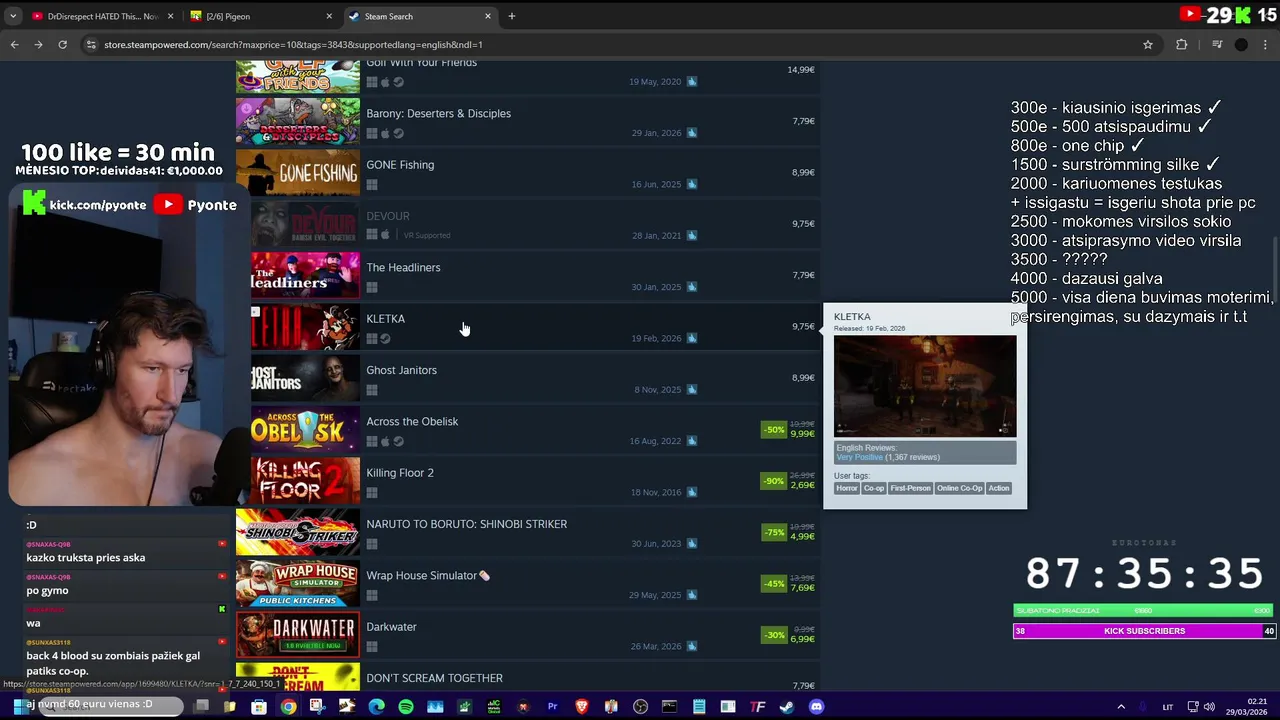Launch Microsoft Edge from the taskbar

(x=376, y=707)
